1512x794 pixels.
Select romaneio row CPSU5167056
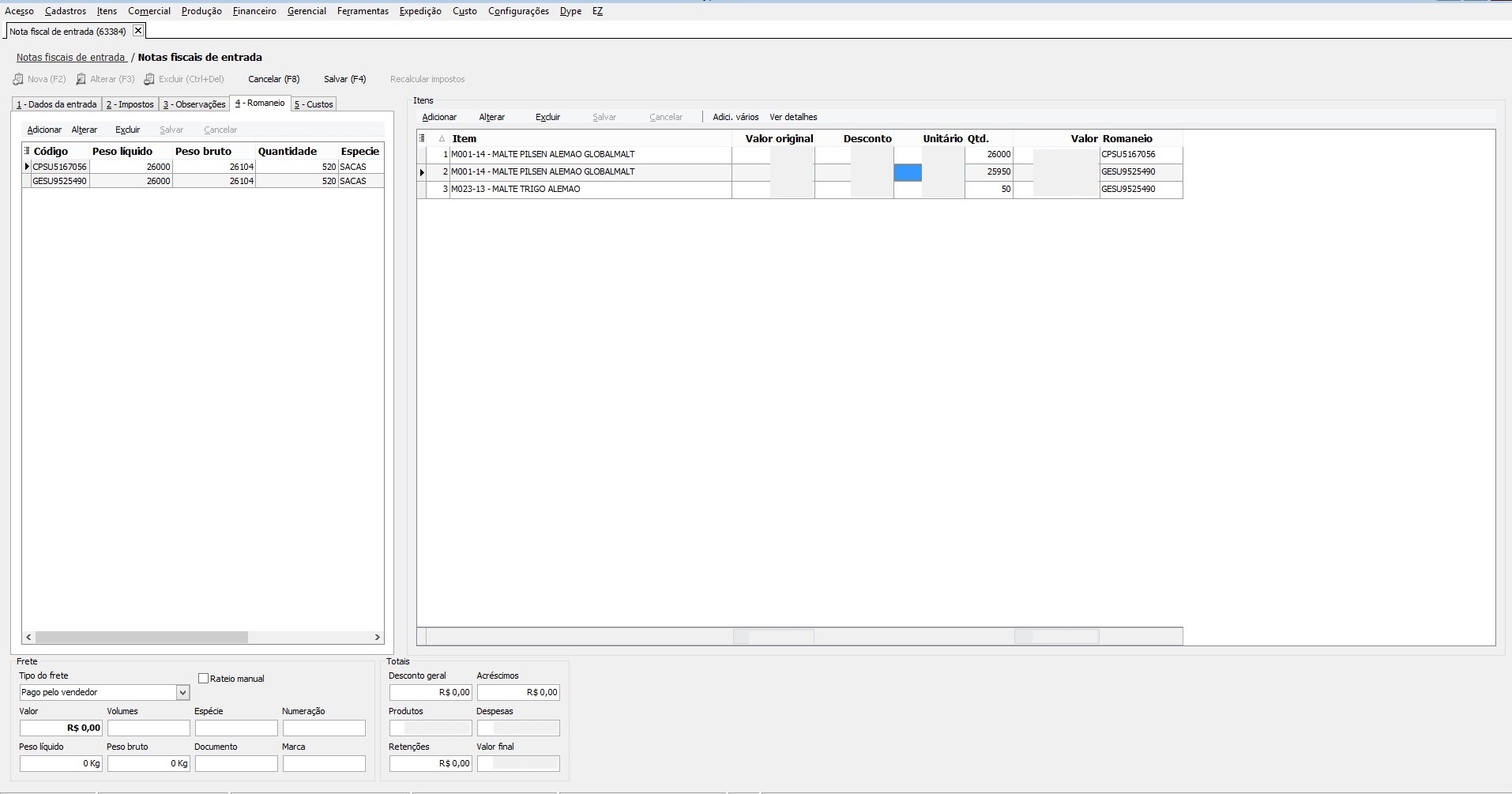203,167
